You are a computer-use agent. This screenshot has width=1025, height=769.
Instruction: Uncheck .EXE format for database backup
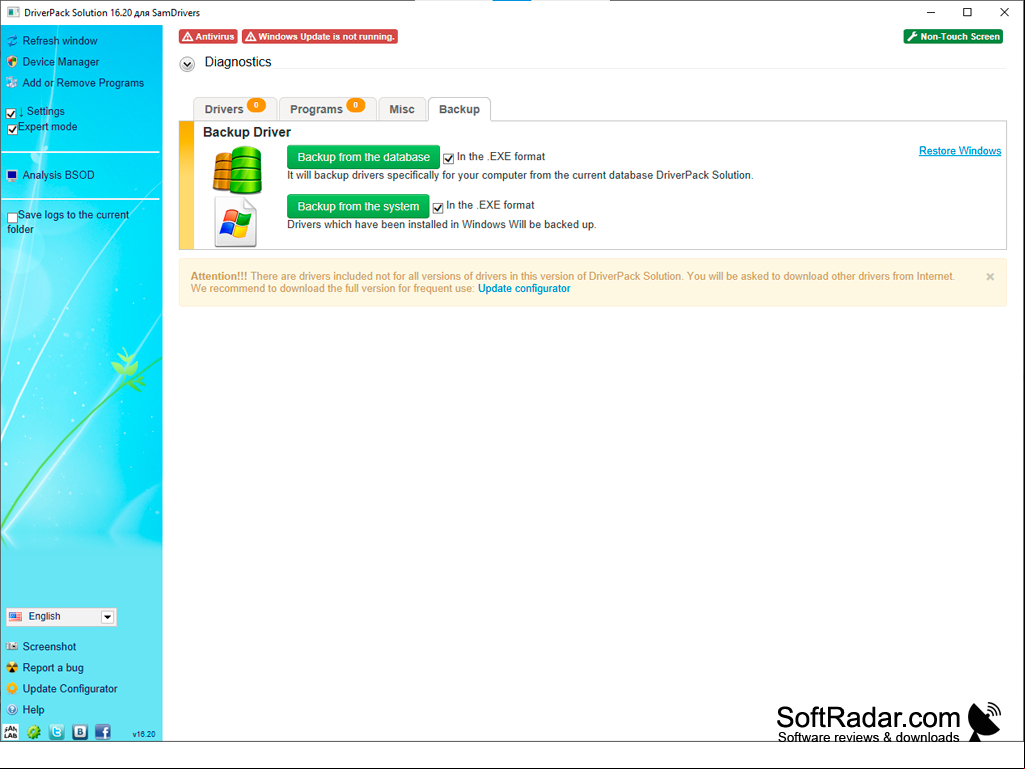tap(448, 159)
